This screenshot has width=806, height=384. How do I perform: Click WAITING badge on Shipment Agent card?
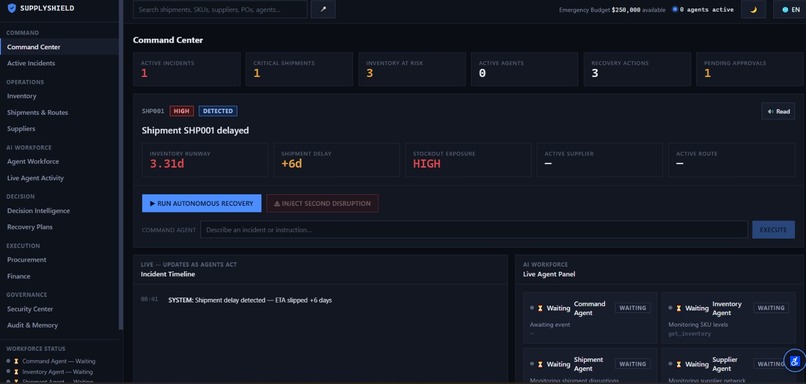(633, 364)
